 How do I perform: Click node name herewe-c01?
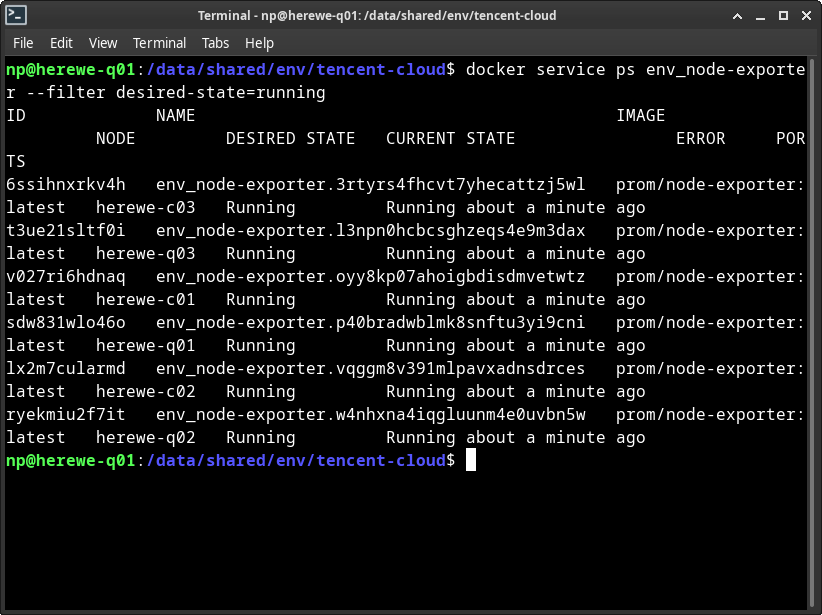(x=146, y=300)
